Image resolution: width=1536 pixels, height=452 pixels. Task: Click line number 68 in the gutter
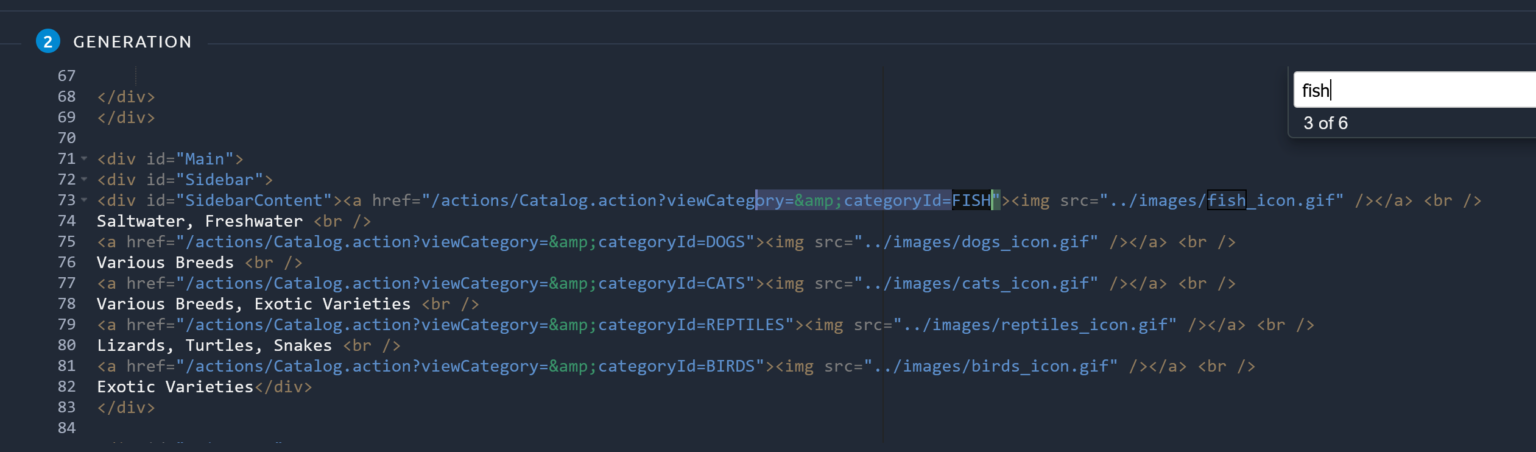point(66,97)
